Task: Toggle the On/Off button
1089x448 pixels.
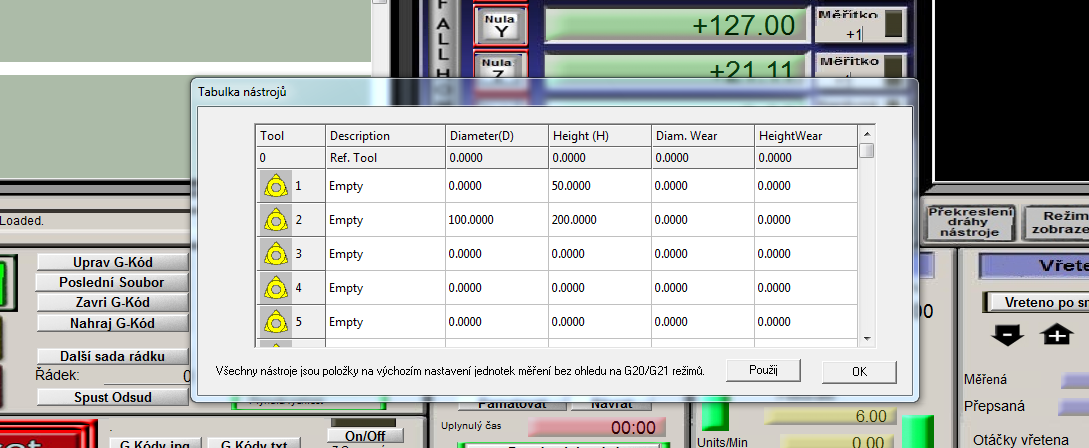Action: (x=365, y=436)
